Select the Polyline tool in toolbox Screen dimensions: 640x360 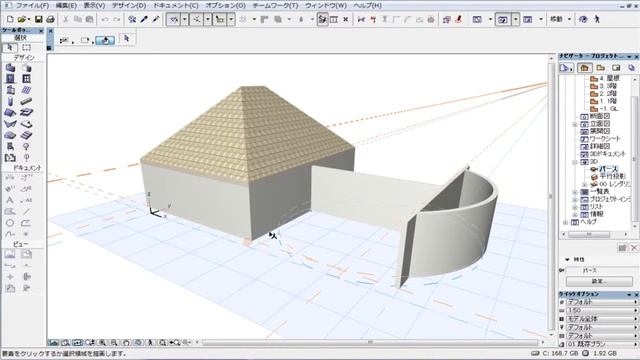click(27, 223)
